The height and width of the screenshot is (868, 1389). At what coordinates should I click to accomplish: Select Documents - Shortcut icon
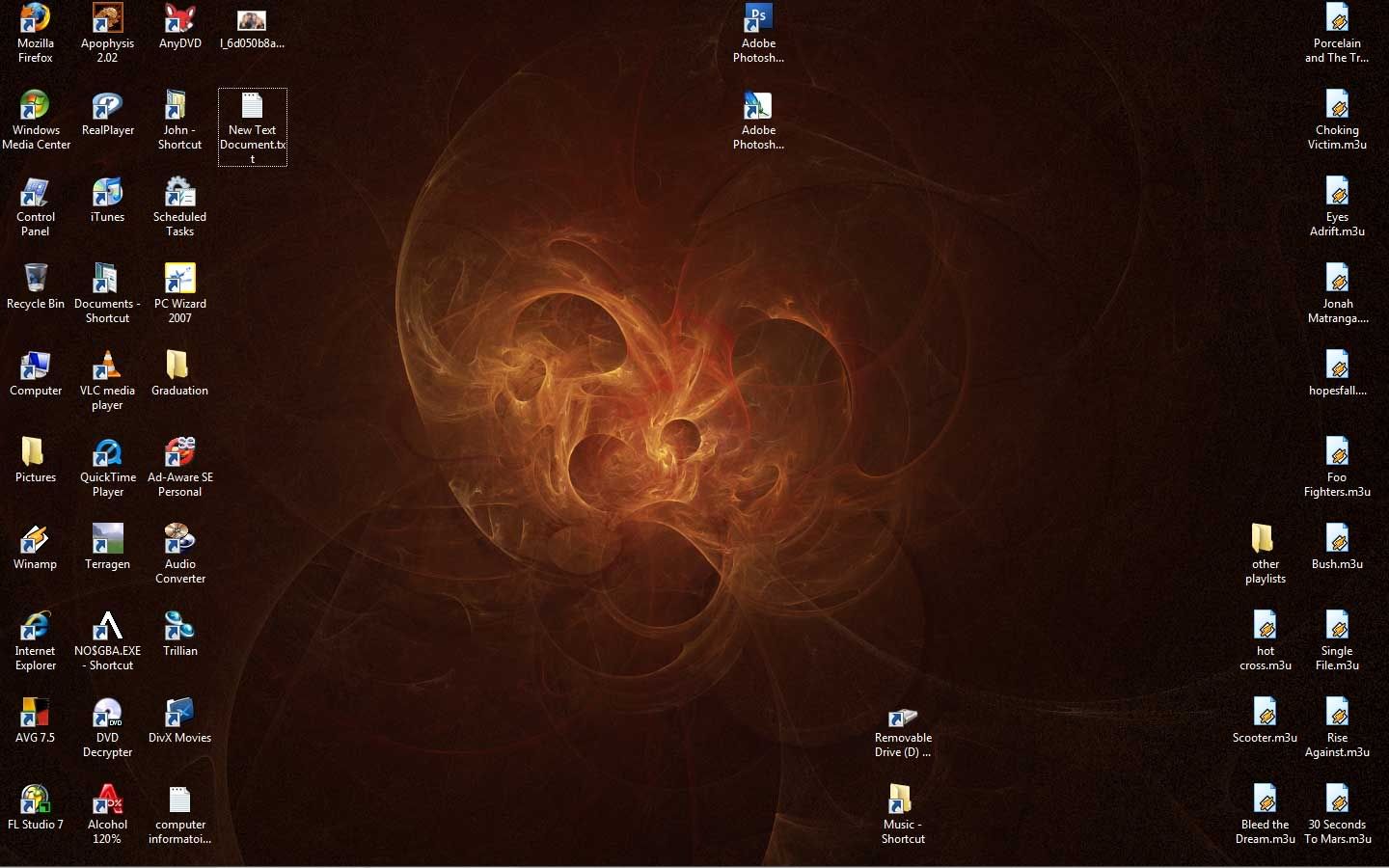(105, 279)
